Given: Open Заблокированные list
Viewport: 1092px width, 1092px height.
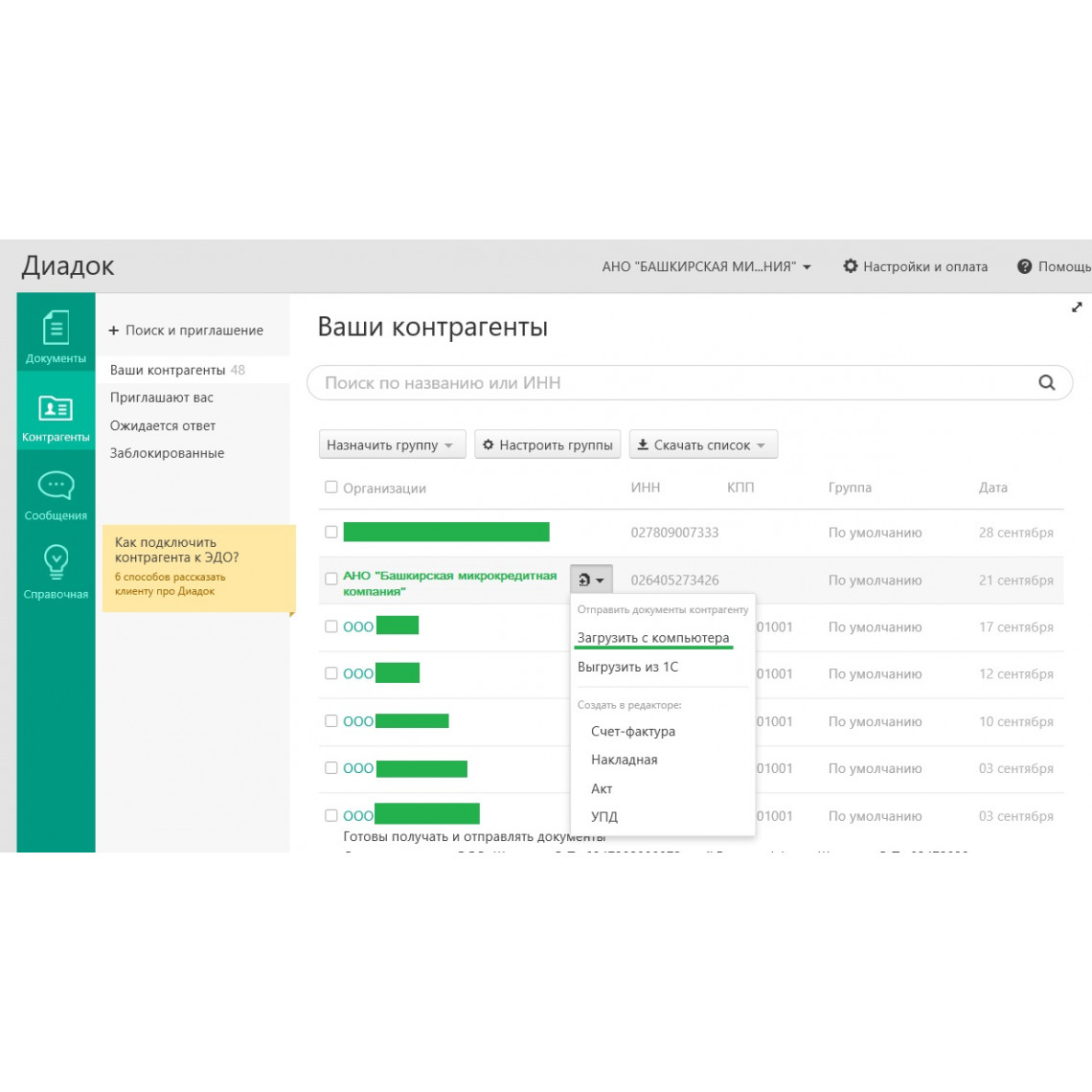Looking at the screenshot, I should (167, 453).
